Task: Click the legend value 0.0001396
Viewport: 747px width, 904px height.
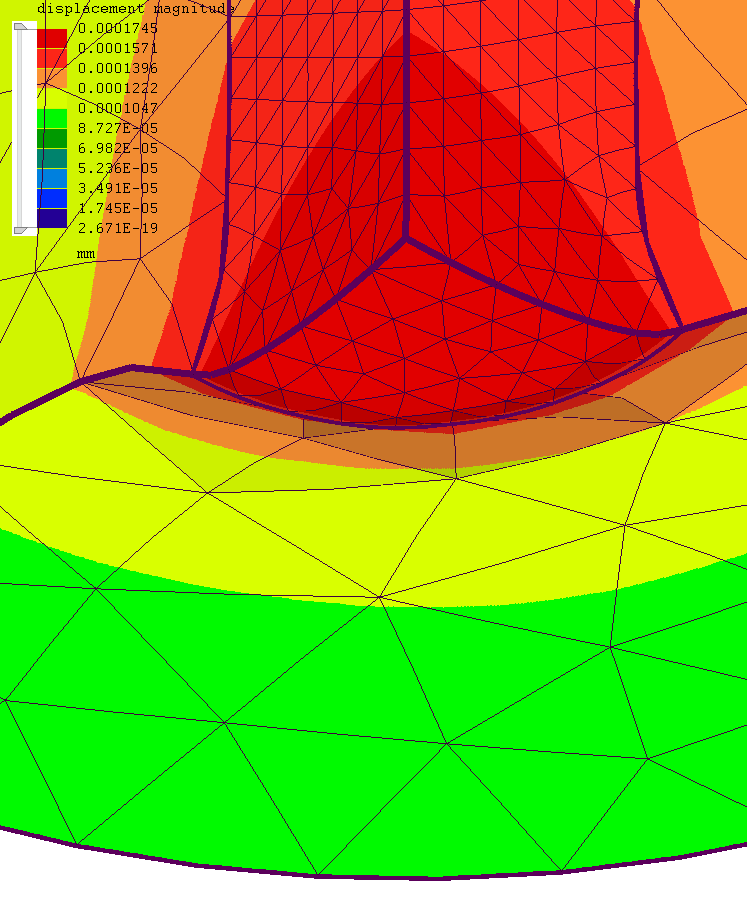Action: click(118, 68)
